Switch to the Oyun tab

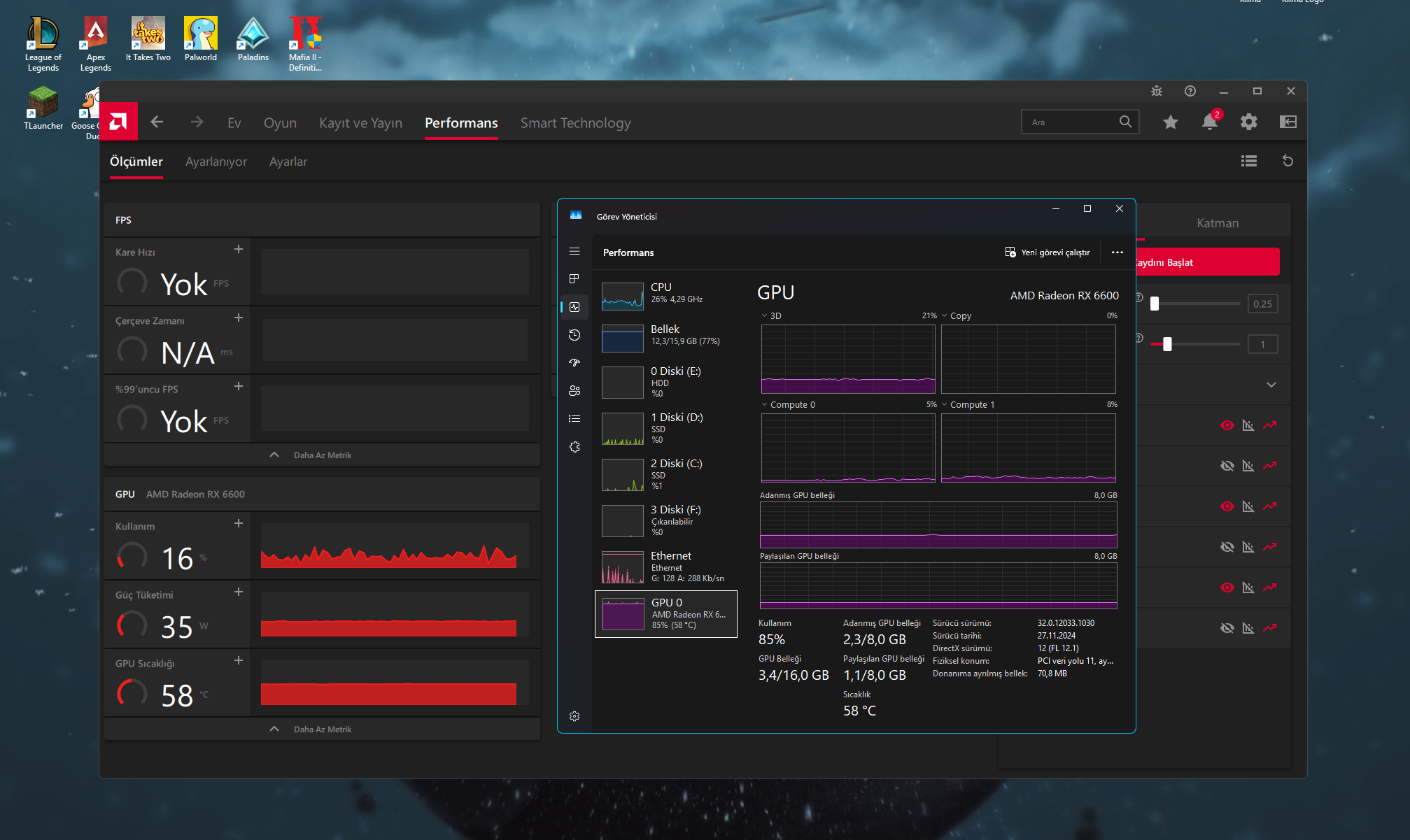pyautogui.click(x=280, y=123)
